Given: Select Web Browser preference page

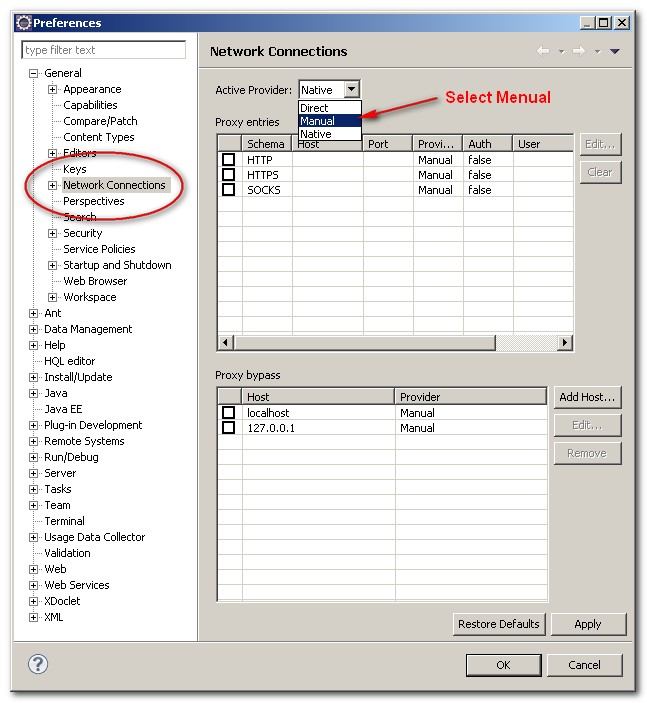Looking at the screenshot, I should tap(95, 281).
